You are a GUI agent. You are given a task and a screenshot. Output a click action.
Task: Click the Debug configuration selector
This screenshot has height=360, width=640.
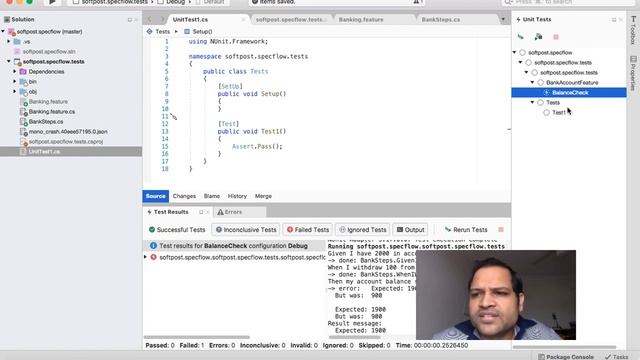[x=176, y=2]
